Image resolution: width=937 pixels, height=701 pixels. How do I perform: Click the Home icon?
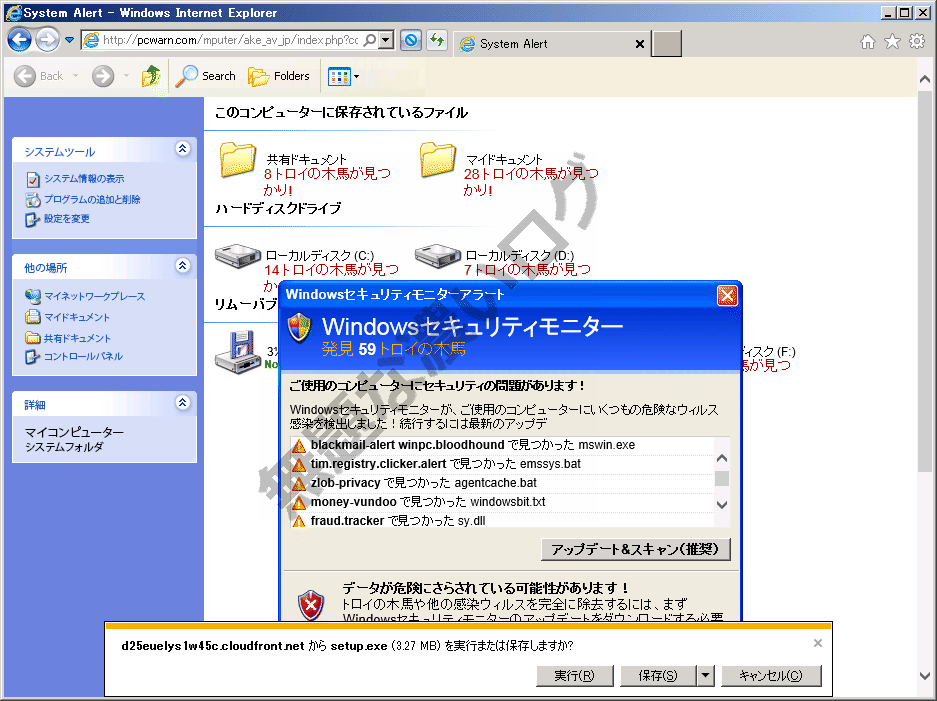868,41
